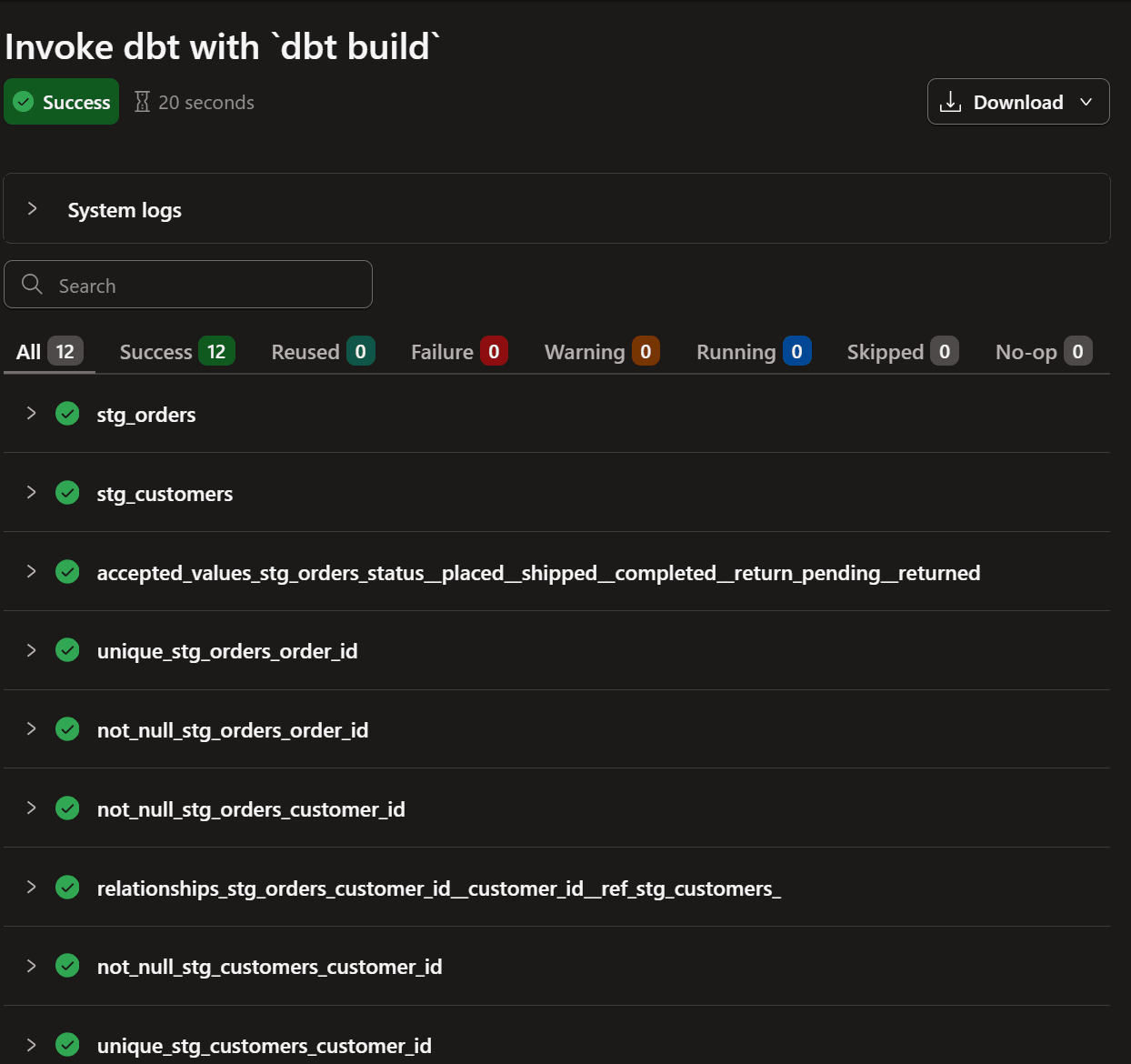
Task: Switch to the Warning tab
Action: [x=602, y=352]
